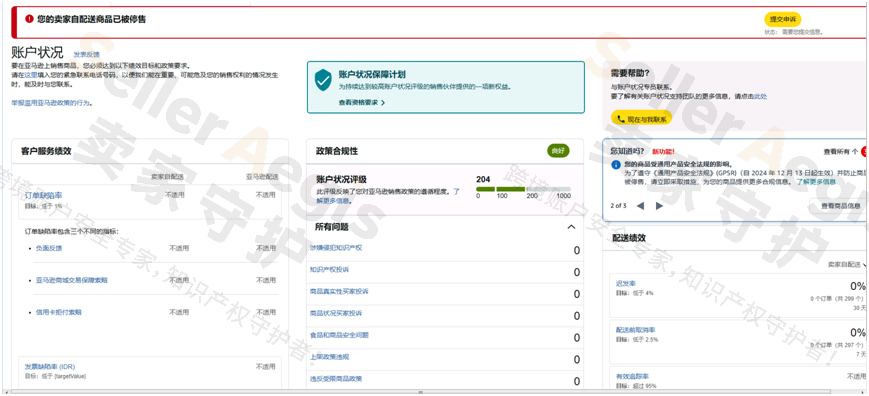Collapse the 所有问题 section chevron
Screen dimensions: 869x396
571,227
